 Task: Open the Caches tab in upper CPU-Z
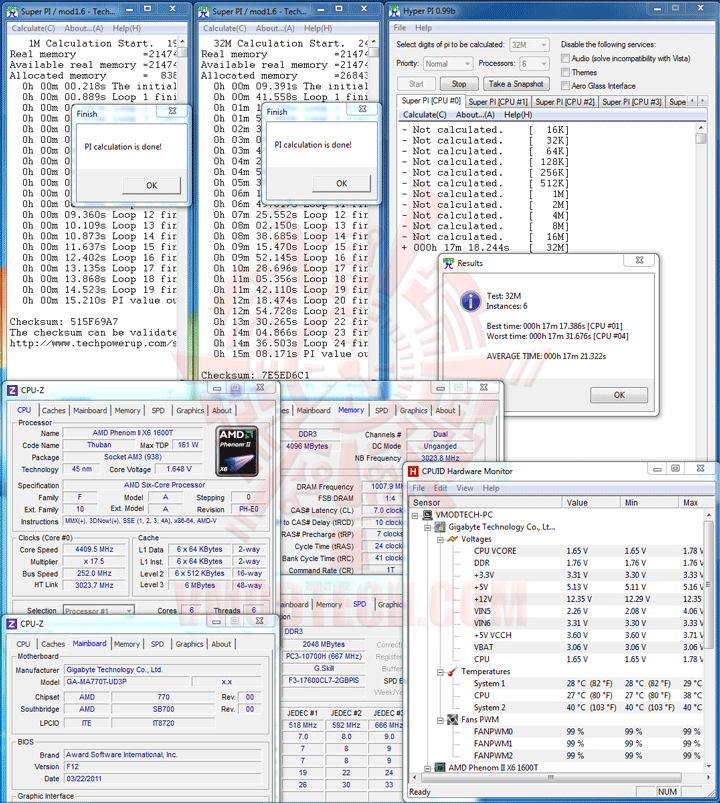(x=54, y=410)
